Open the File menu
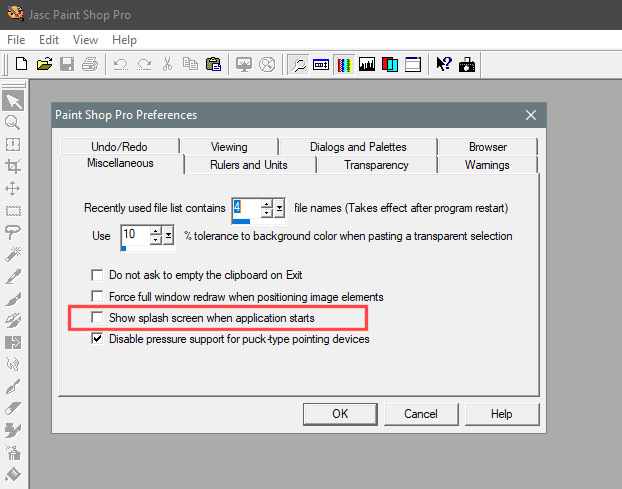622x489 pixels. [x=16, y=40]
